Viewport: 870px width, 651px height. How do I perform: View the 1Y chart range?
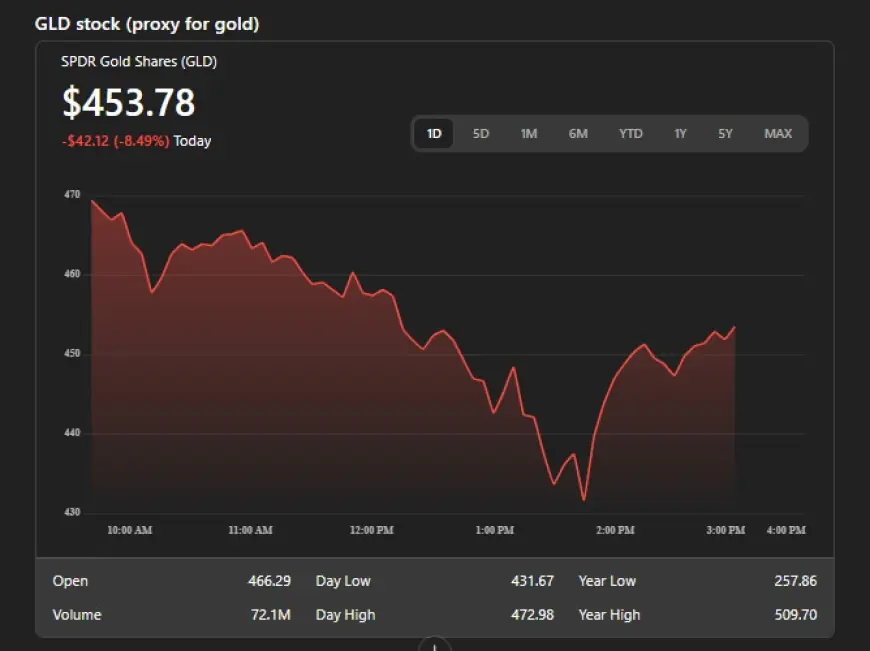[680, 133]
